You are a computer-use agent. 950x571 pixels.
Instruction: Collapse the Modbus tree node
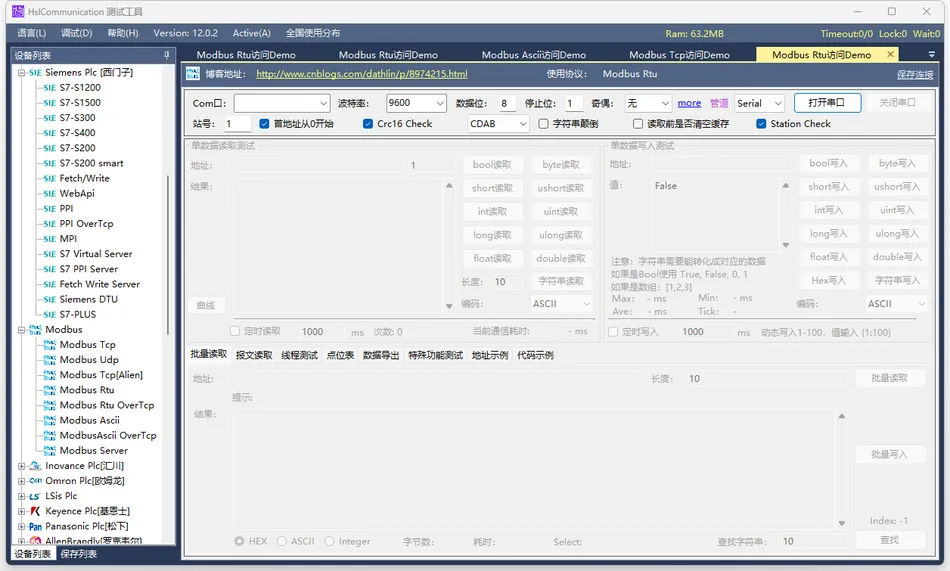21,330
